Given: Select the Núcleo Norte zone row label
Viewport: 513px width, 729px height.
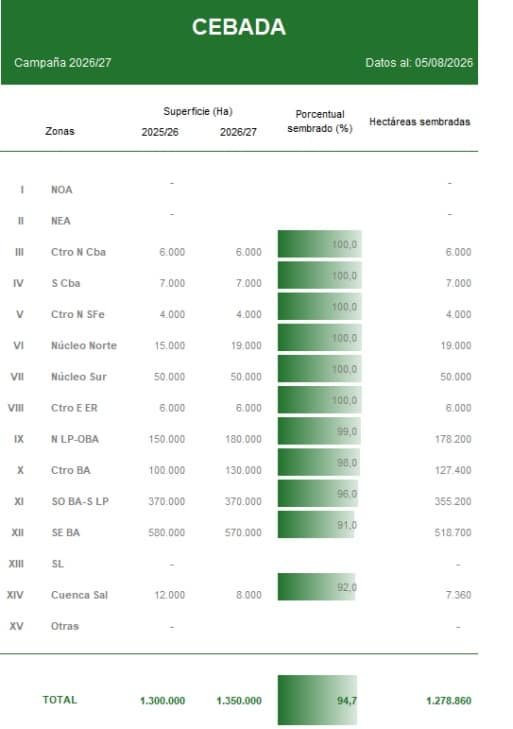Looking at the screenshot, I should pos(84,345).
